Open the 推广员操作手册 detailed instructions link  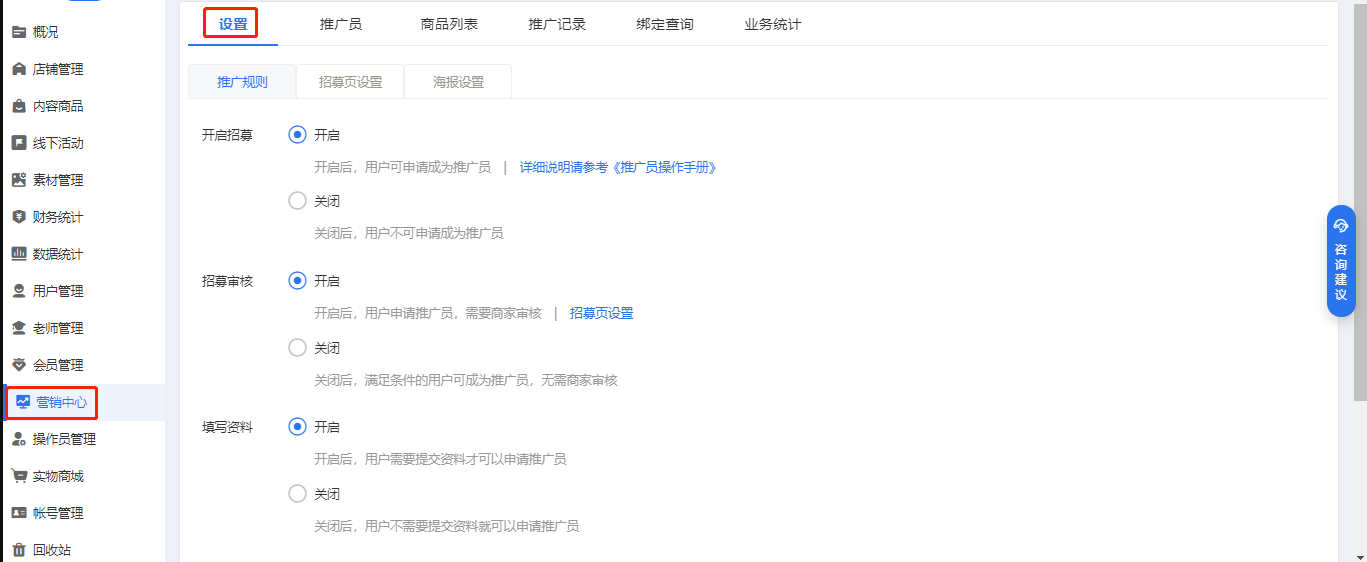tap(618, 168)
